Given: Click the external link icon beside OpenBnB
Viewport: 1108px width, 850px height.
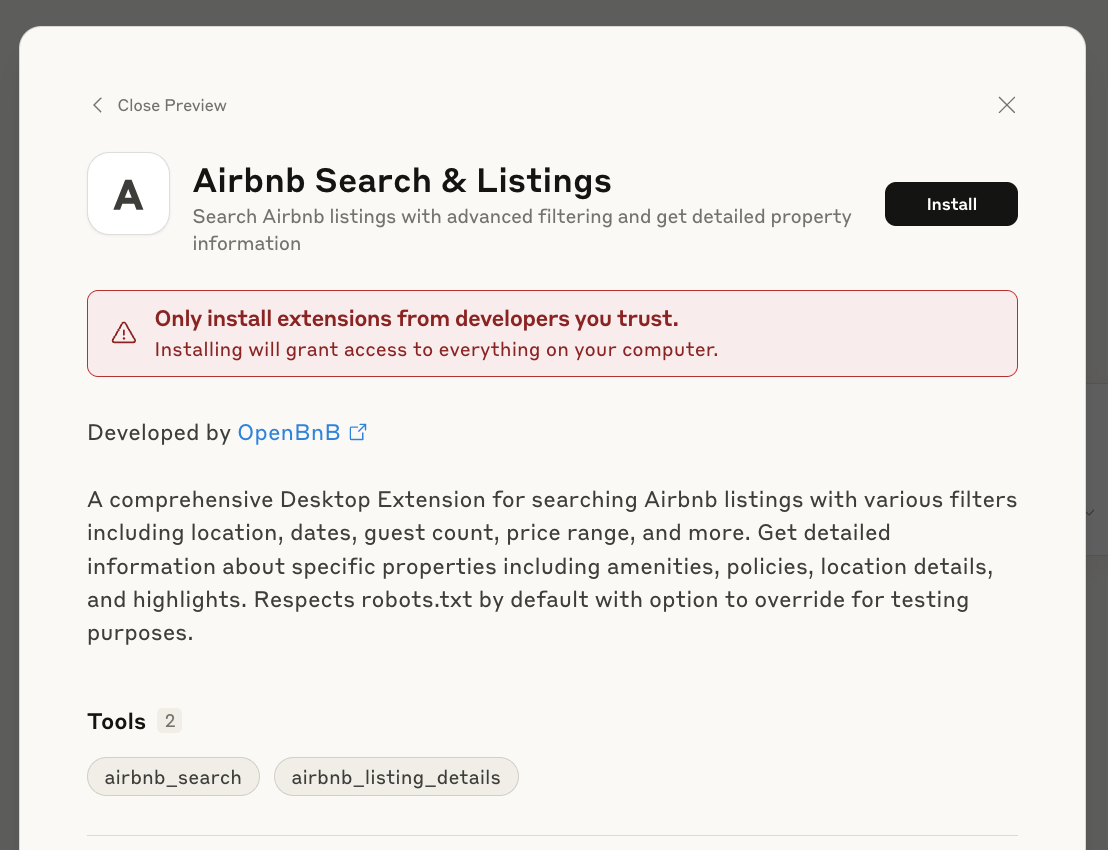Looking at the screenshot, I should click(358, 432).
